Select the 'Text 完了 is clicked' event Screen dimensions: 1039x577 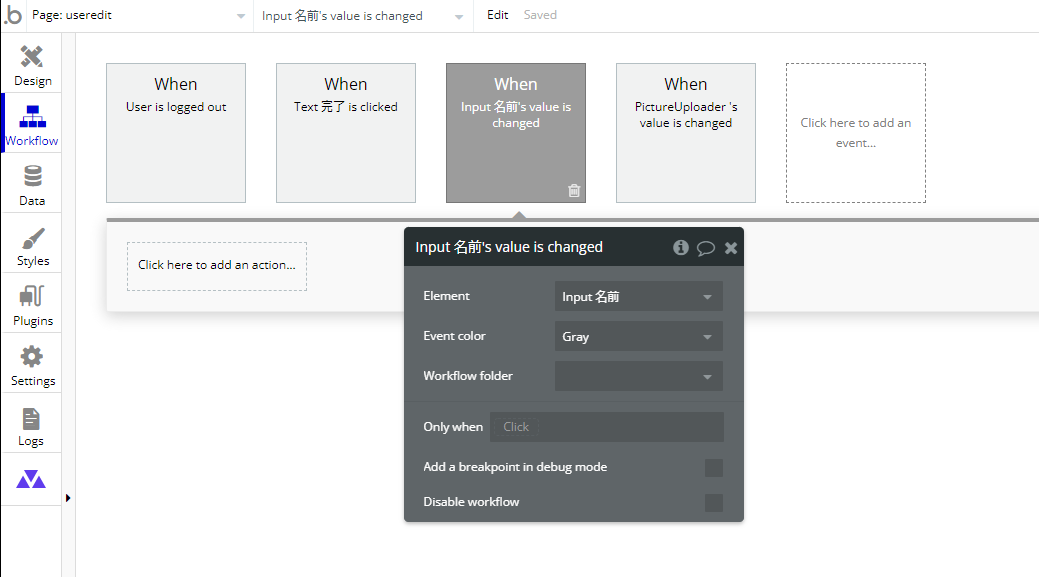(346, 133)
